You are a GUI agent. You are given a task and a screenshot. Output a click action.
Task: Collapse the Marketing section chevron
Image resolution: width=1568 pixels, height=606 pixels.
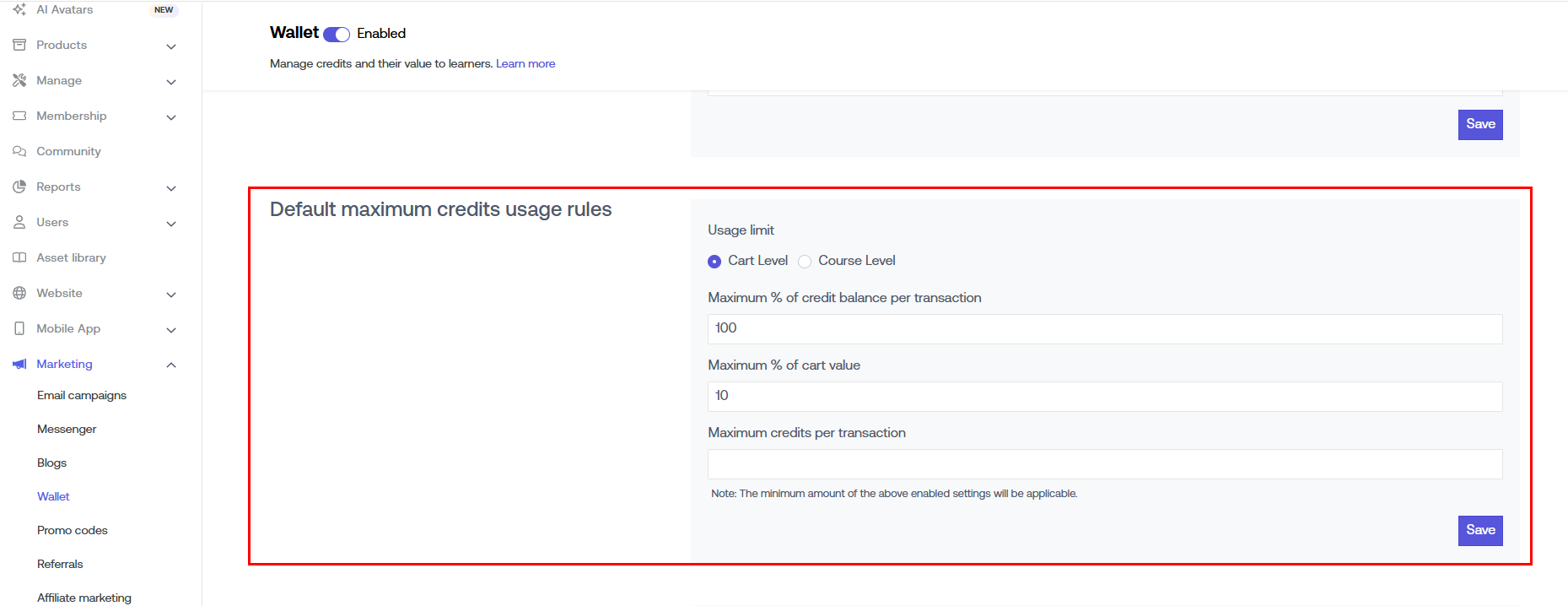coord(171,365)
